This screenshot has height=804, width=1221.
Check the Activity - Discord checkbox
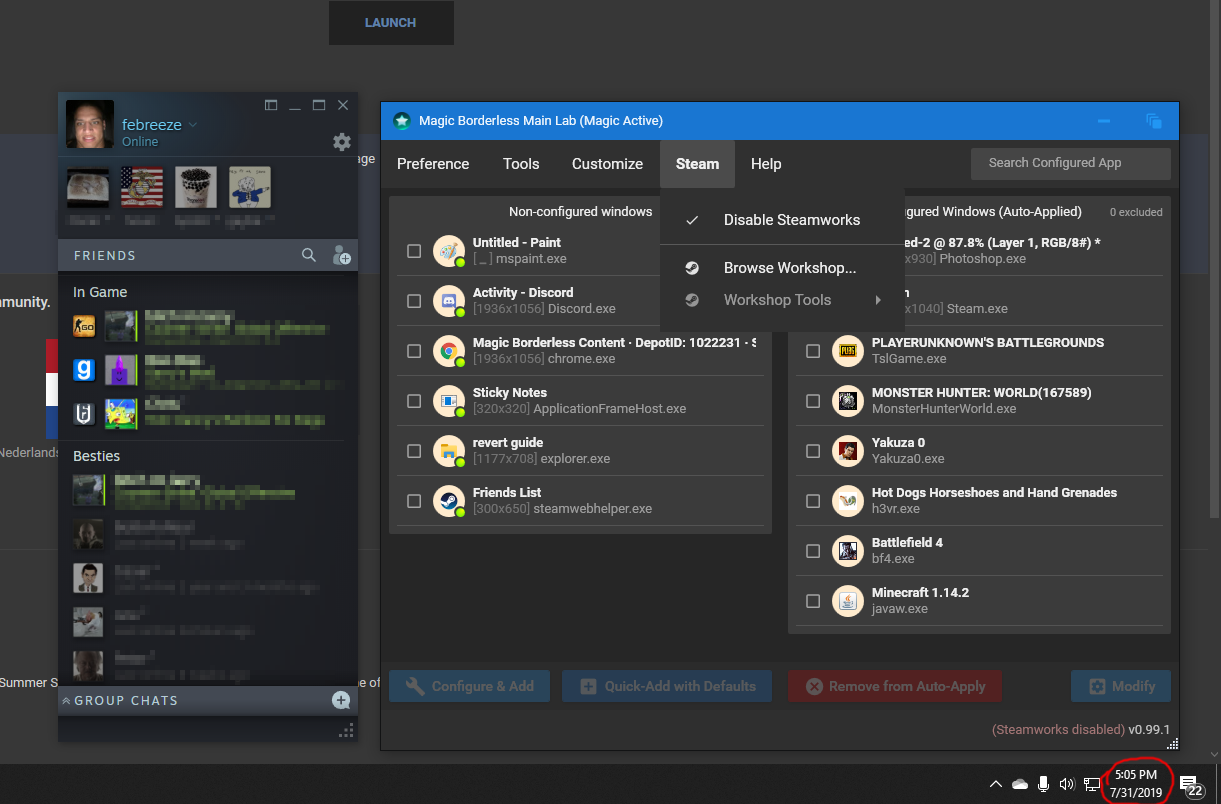(x=414, y=301)
